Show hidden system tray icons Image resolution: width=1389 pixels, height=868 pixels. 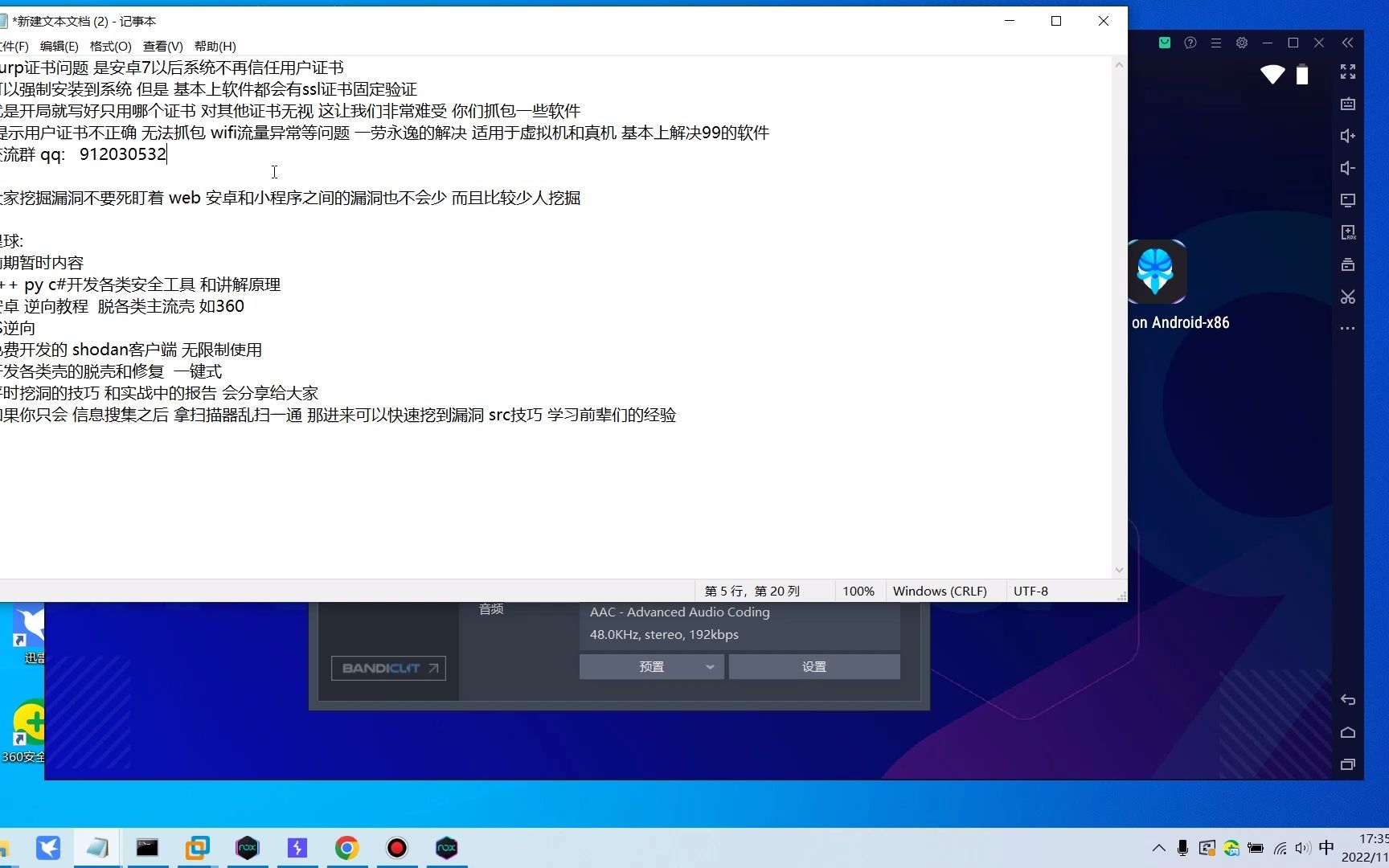pyautogui.click(x=1158, y=848)
